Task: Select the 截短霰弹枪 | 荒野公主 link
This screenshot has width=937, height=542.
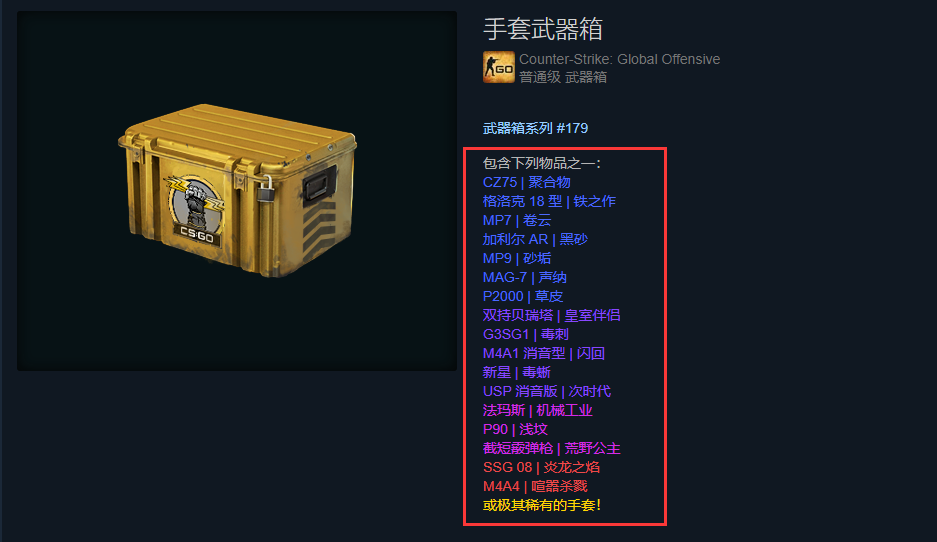Action: (x=552, y=448)
